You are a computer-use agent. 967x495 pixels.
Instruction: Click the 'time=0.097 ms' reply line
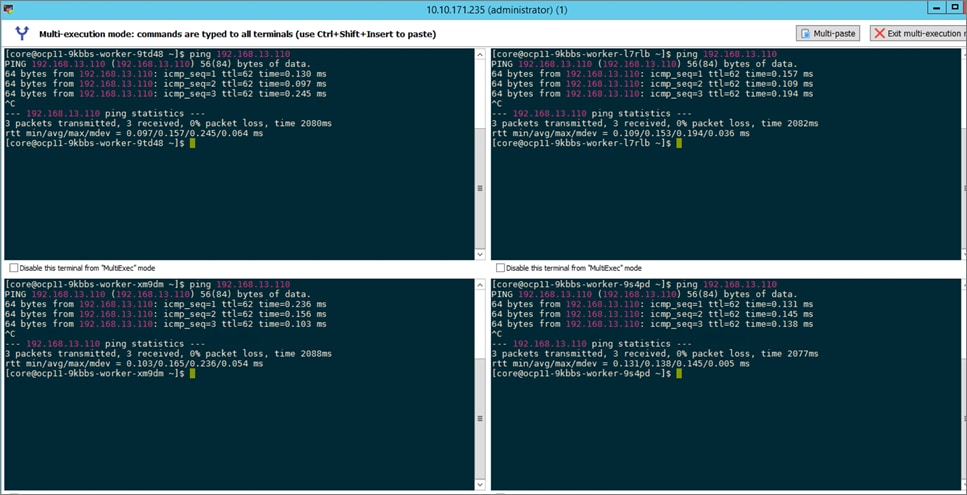pyautogui.click(x=166, y=84)
